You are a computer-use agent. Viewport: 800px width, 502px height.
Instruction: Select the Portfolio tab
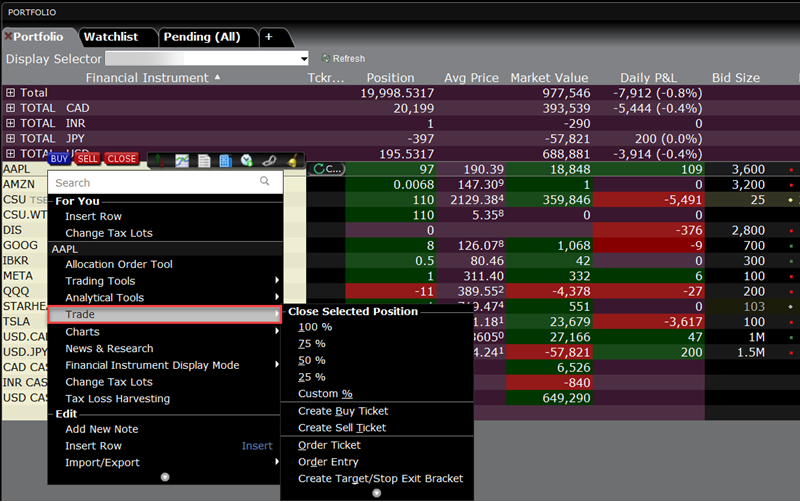pos(38,37)
